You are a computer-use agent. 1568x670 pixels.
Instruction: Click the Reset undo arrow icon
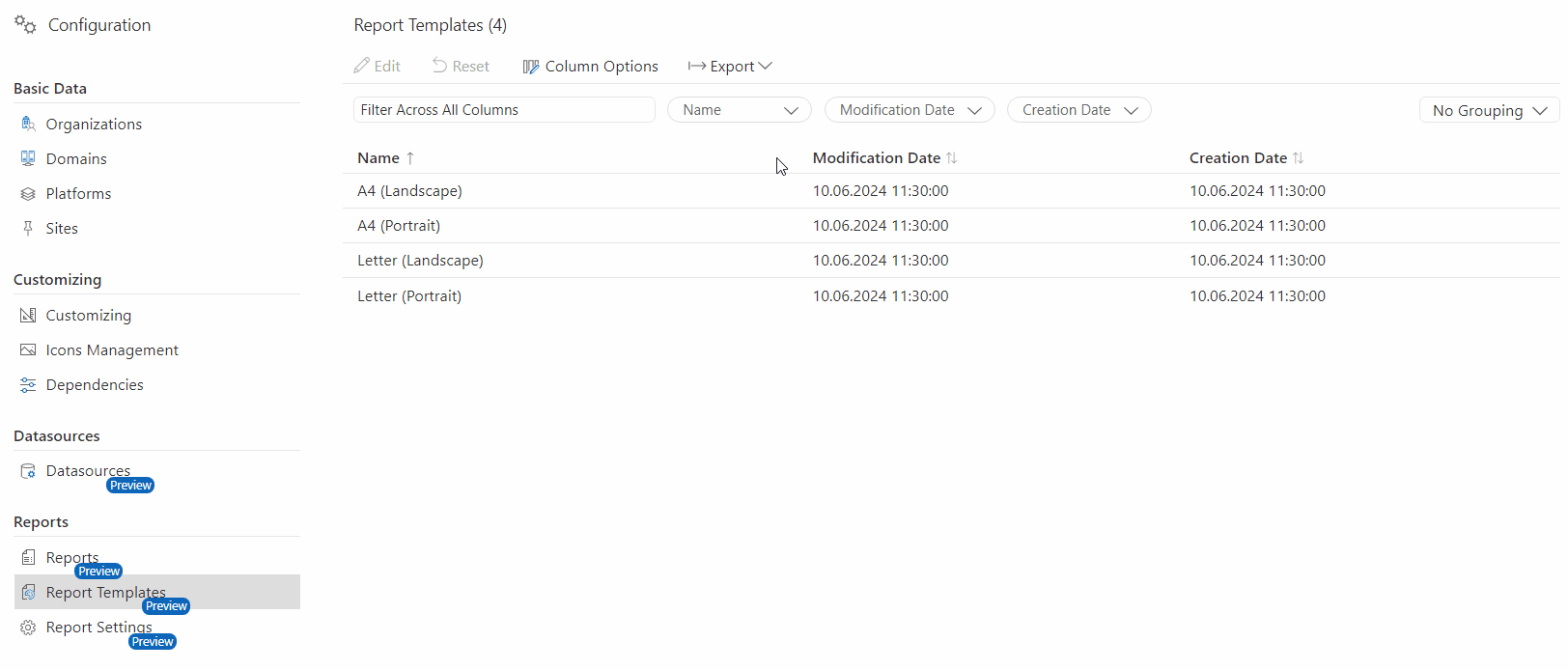[439, 66]
